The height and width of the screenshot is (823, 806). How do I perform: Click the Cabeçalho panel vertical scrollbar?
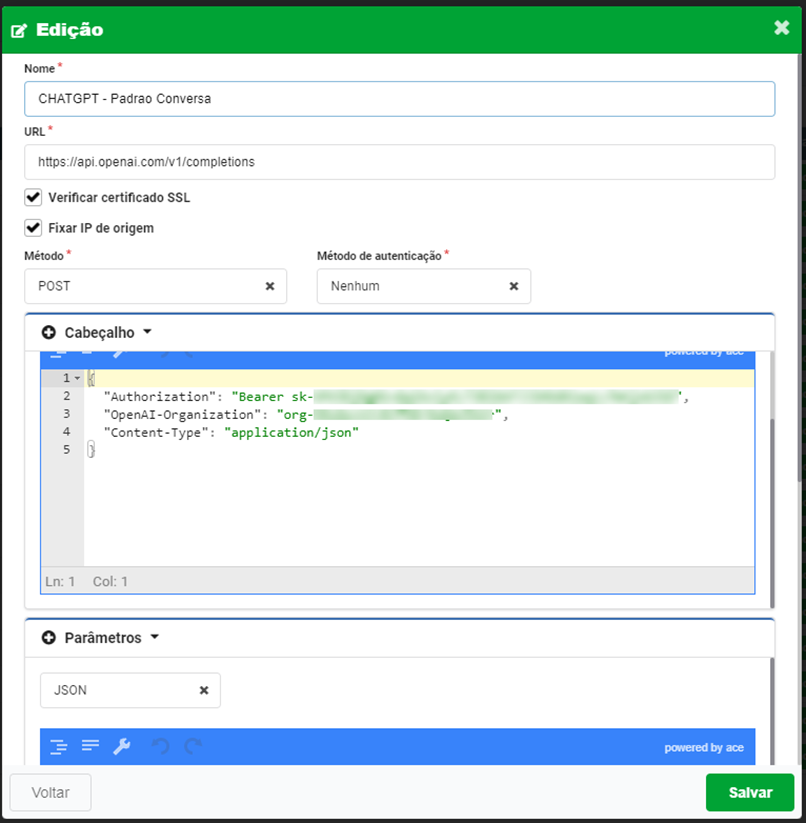tap(772, 512)
